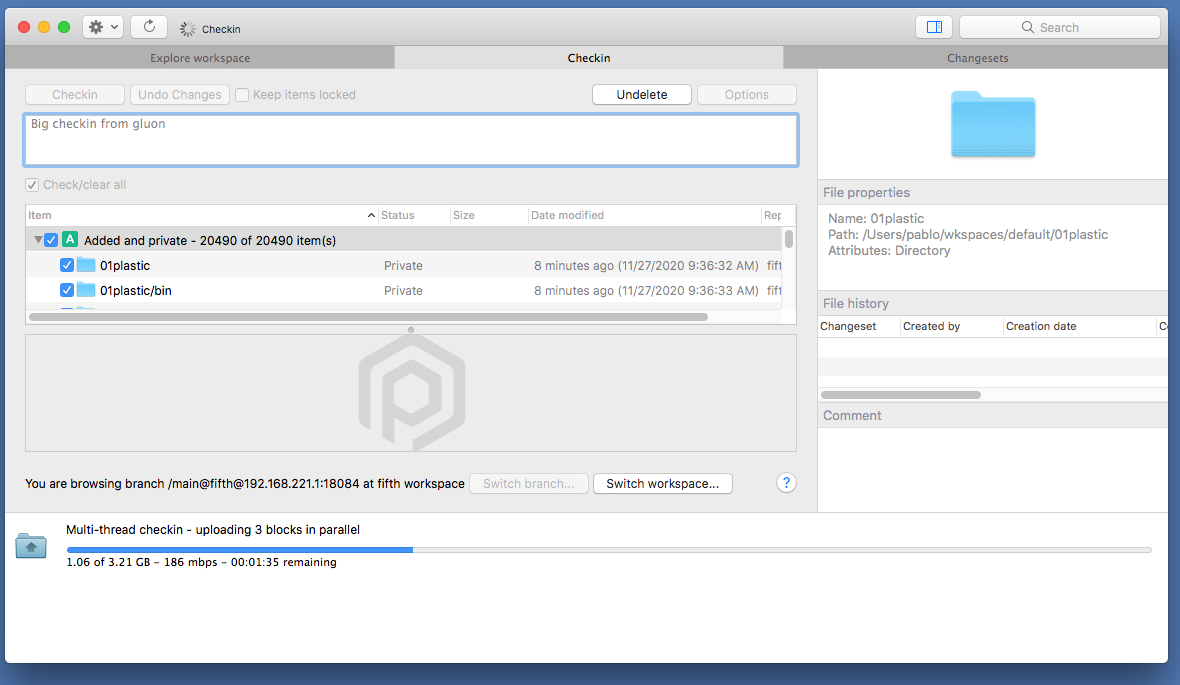Toggle the Check/clear all checkbox
The height and width of the screenshot is (685, 1180).
pyautogui.click(x=34, y=184)
